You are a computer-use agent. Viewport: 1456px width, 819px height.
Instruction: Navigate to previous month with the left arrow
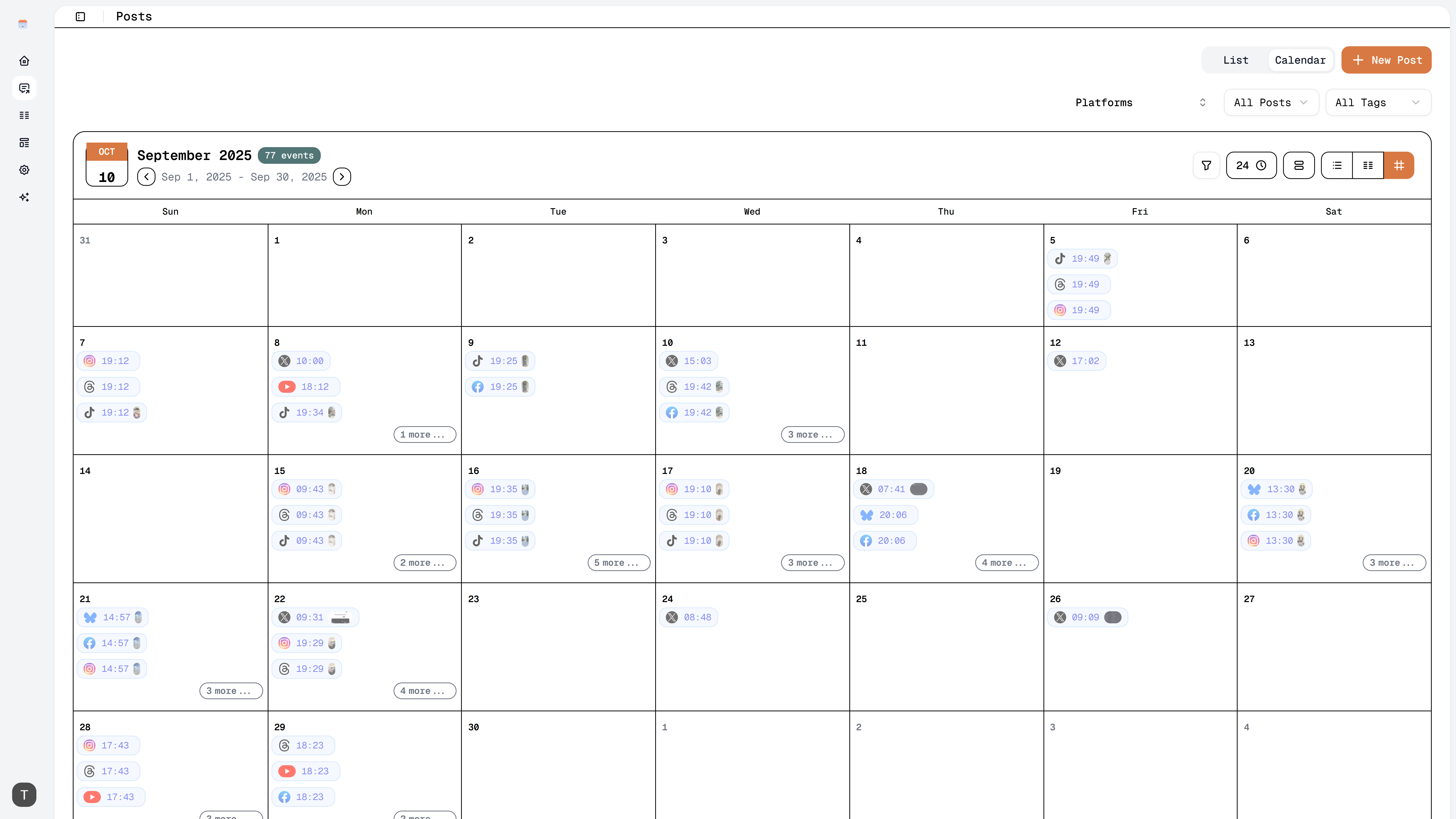pyautogui.click(x=146, y=176)
